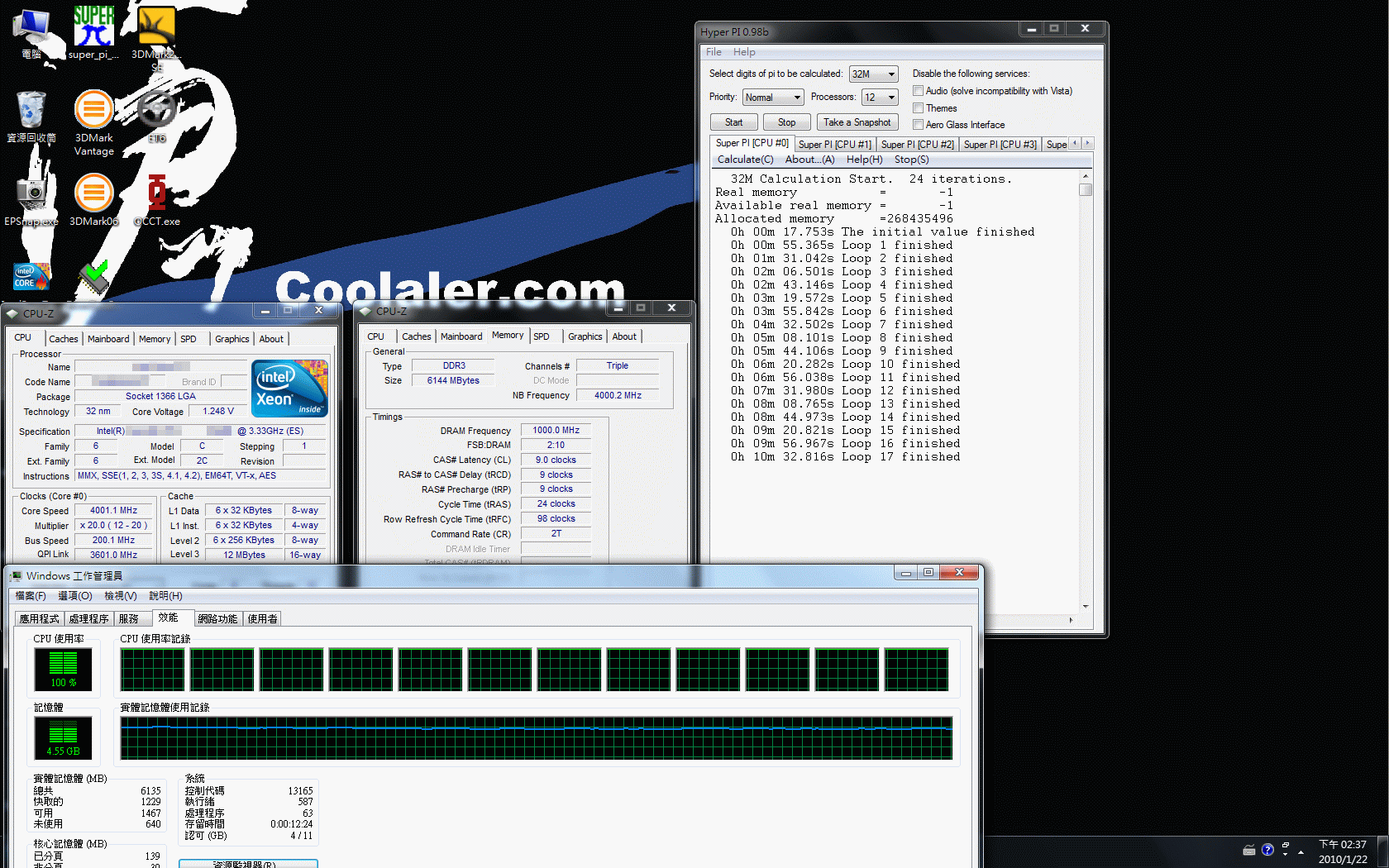Viewport: 1389px width, 868px height.
Task: Open About tab in left CPU-Z window
Action: (x=271, y=339)
